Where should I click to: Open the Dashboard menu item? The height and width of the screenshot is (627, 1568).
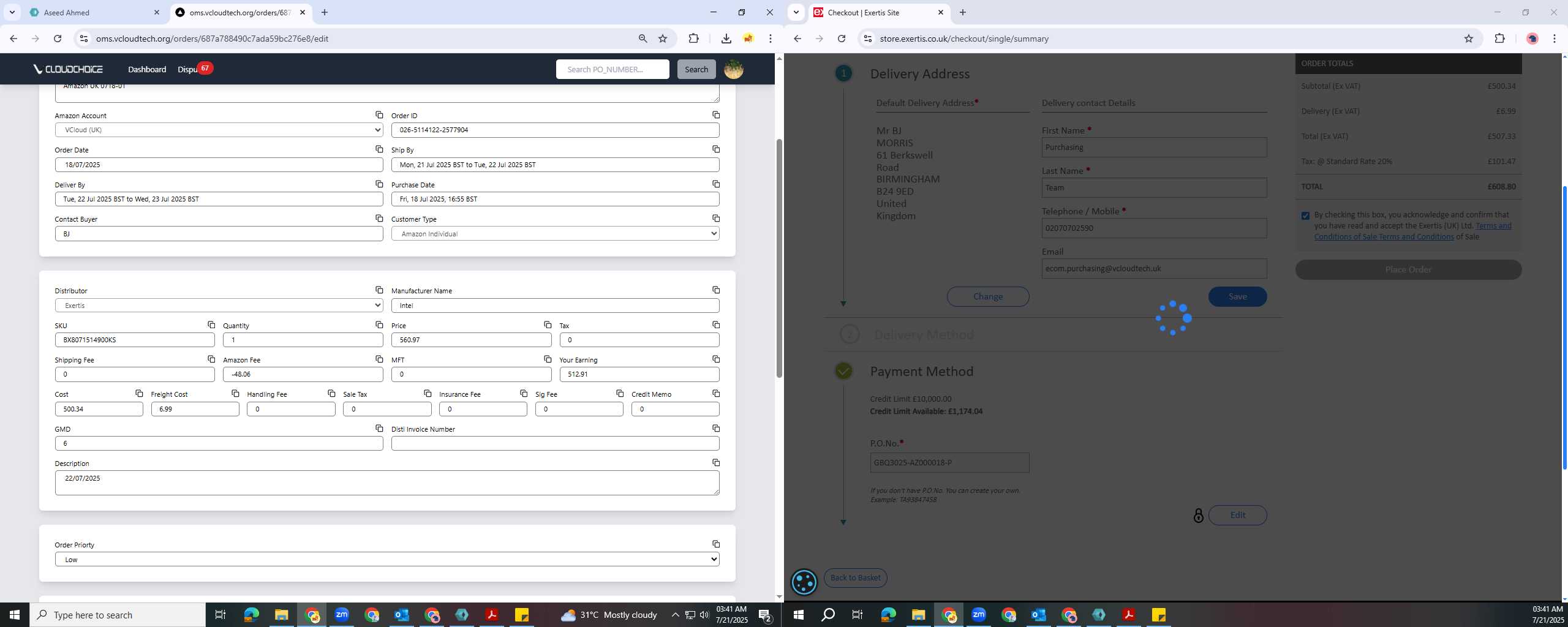tap(147, 69)
